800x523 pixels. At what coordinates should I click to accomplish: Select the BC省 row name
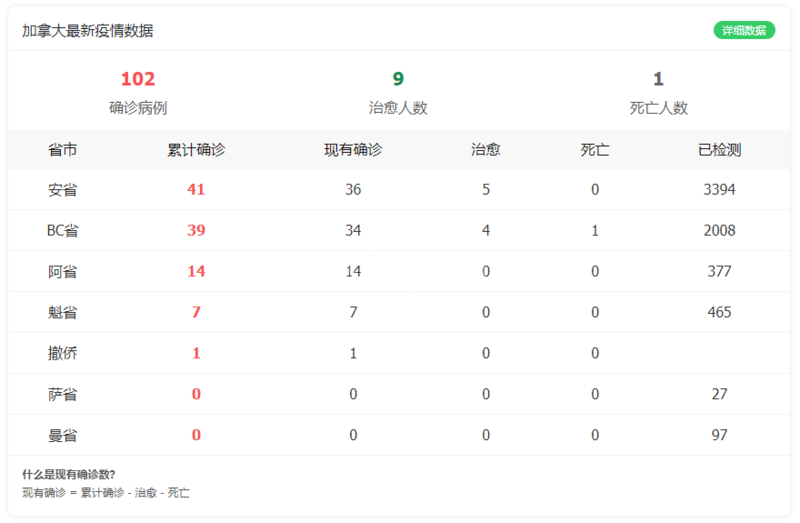click(x=62, y=231)
